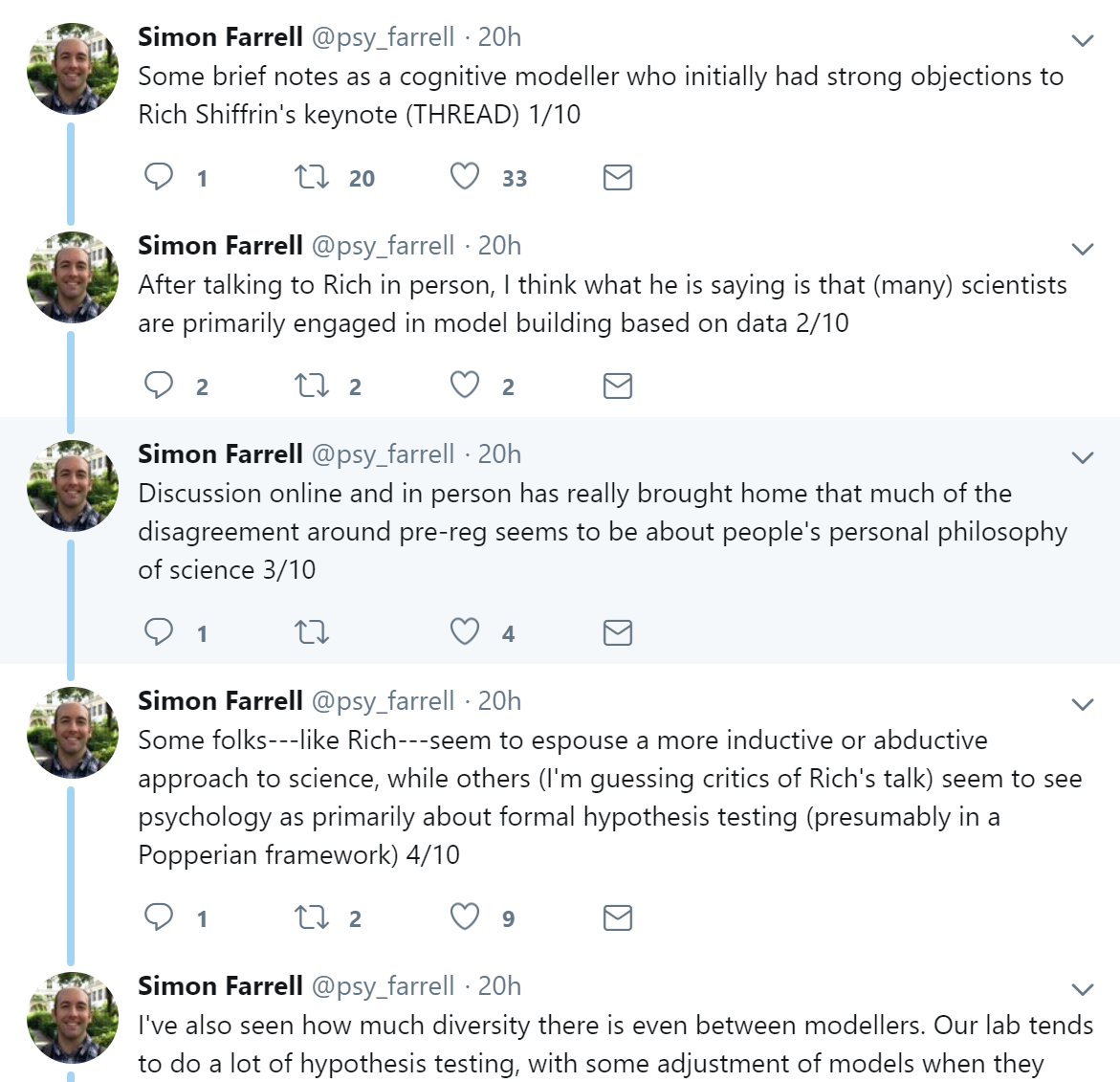Reply to the 4/10 Popperian framework tweet
This screenshot has height=1082, width=1120.
pyautogui.click(x=159, y=917)
